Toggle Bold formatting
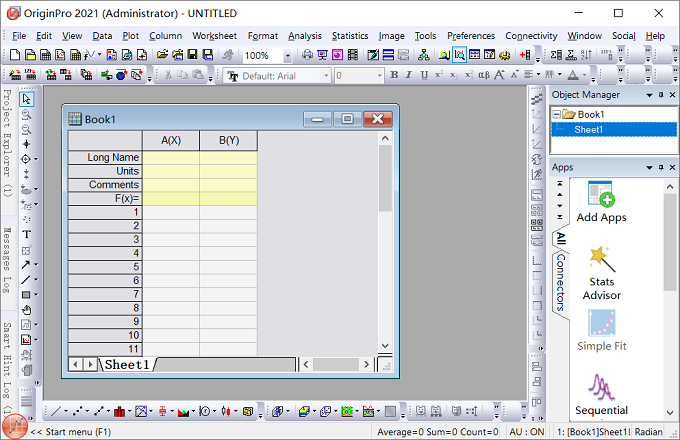 [394, 75]
